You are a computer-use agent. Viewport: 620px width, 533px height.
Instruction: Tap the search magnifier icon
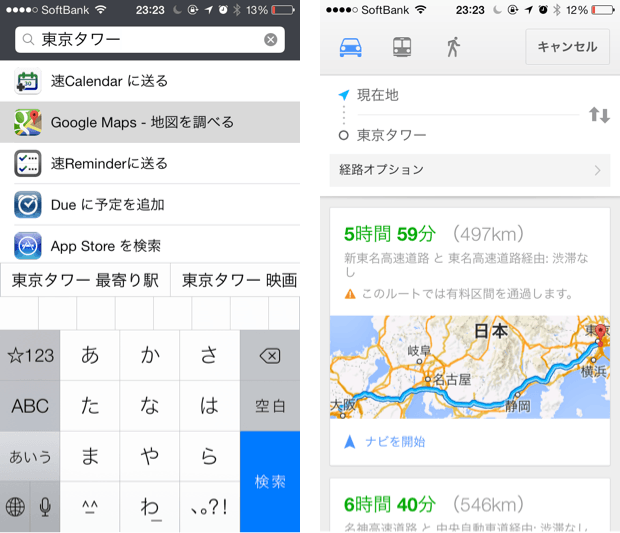28,40
